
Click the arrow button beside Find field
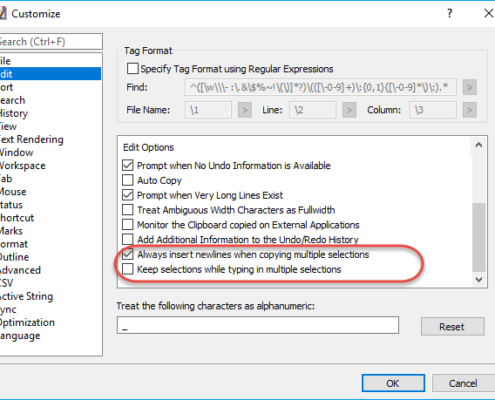pyautogui.click(x=469, y=87)
